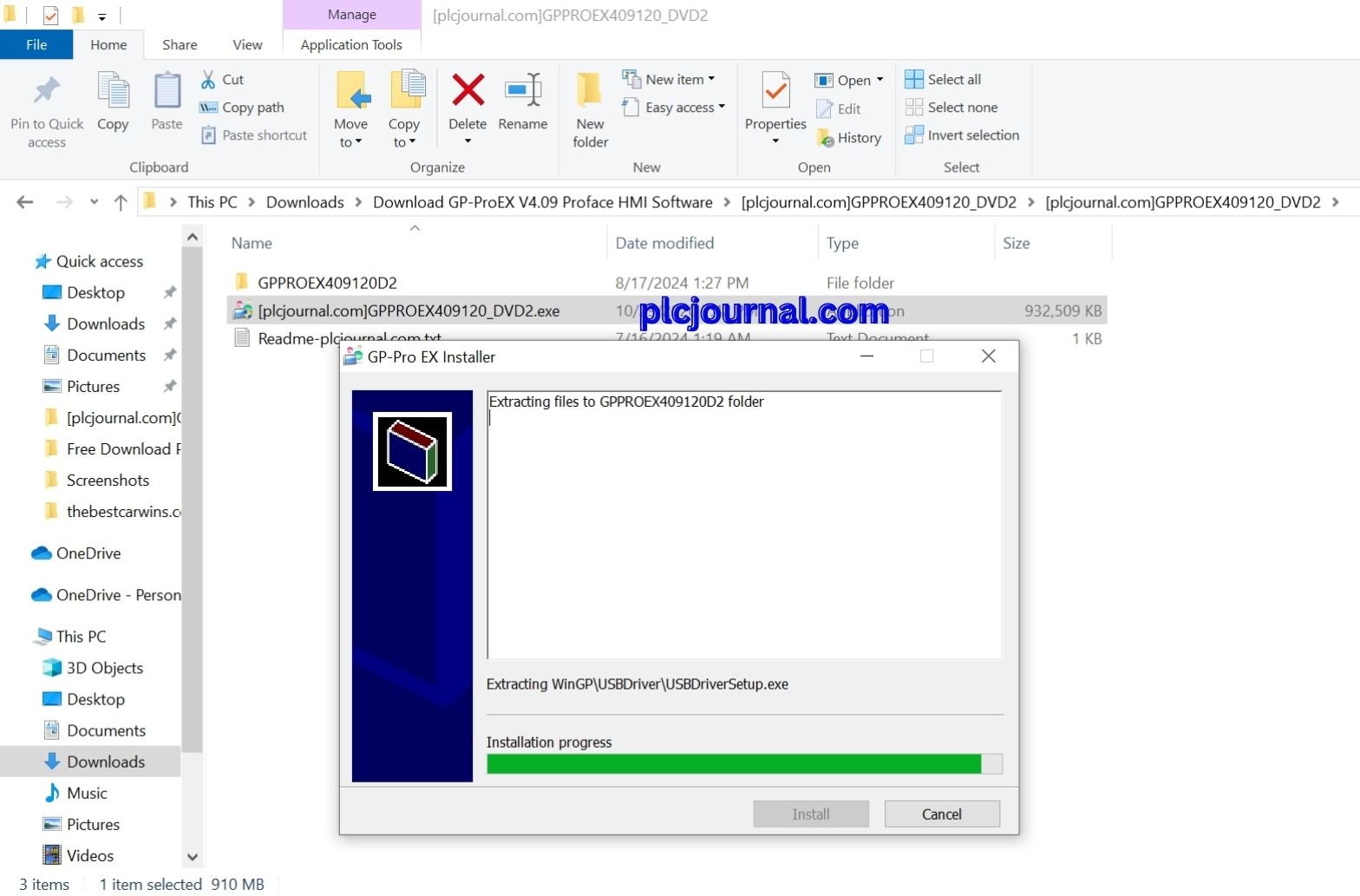
Task: Open History in the Open group
Action: [x=849, y=138]
